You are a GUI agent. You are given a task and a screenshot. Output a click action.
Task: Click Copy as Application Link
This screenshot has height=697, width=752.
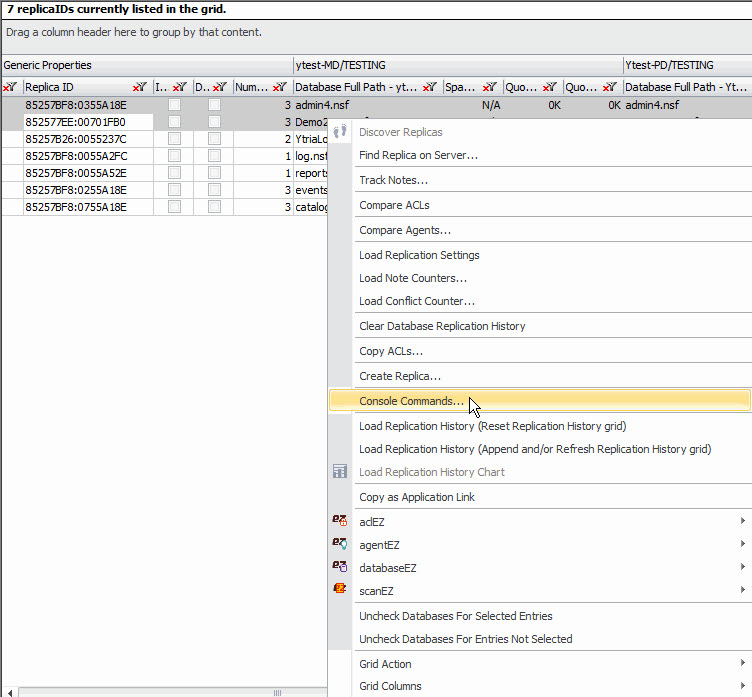[x=417, y=497]
